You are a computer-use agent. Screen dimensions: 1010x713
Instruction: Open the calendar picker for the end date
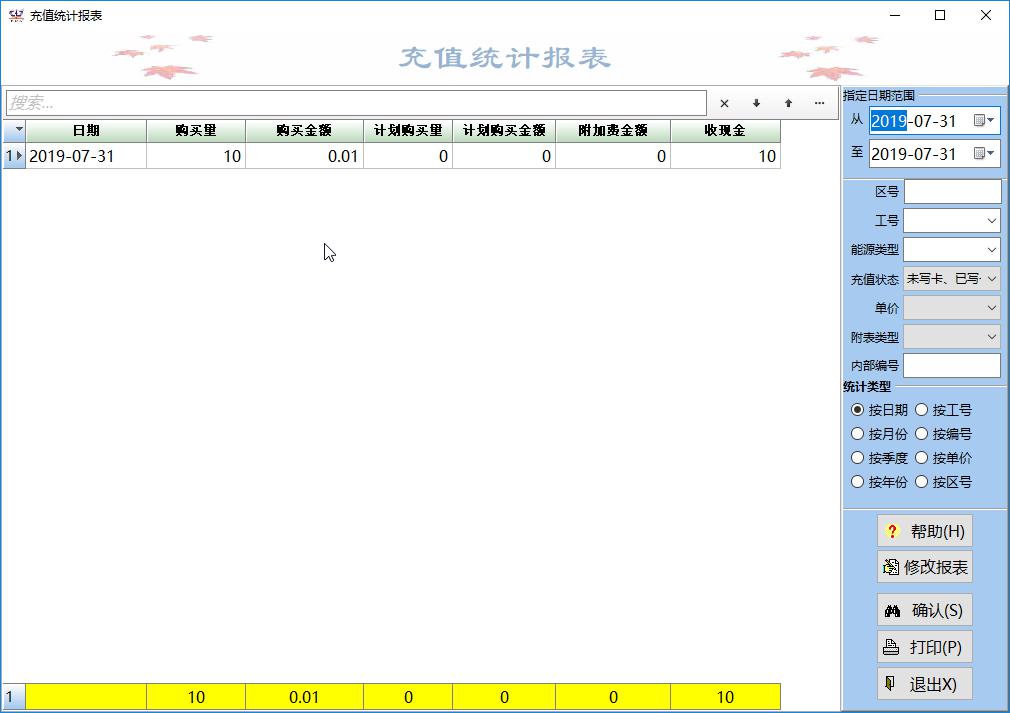click(984, 154)
